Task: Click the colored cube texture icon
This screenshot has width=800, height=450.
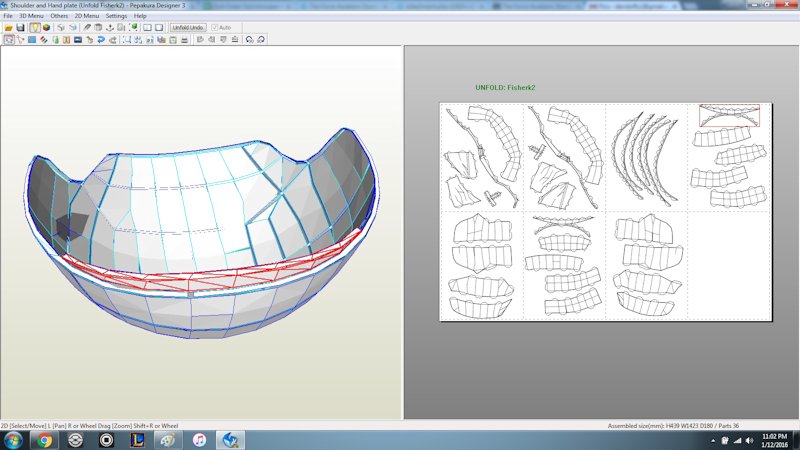Action: 46,28
